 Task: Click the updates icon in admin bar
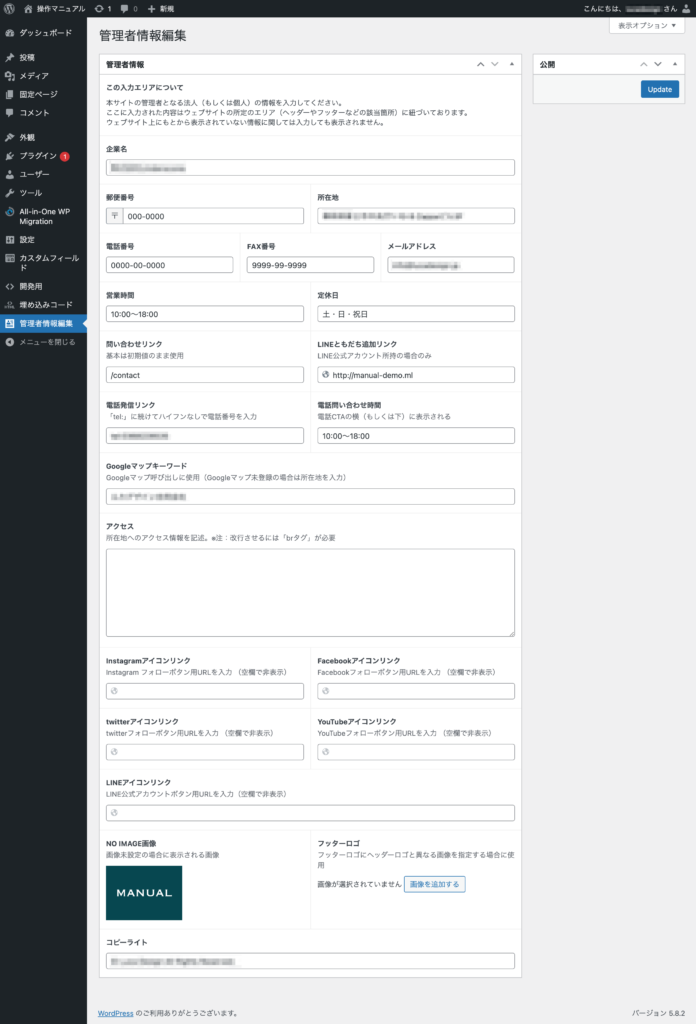click(x=98, y=8)
